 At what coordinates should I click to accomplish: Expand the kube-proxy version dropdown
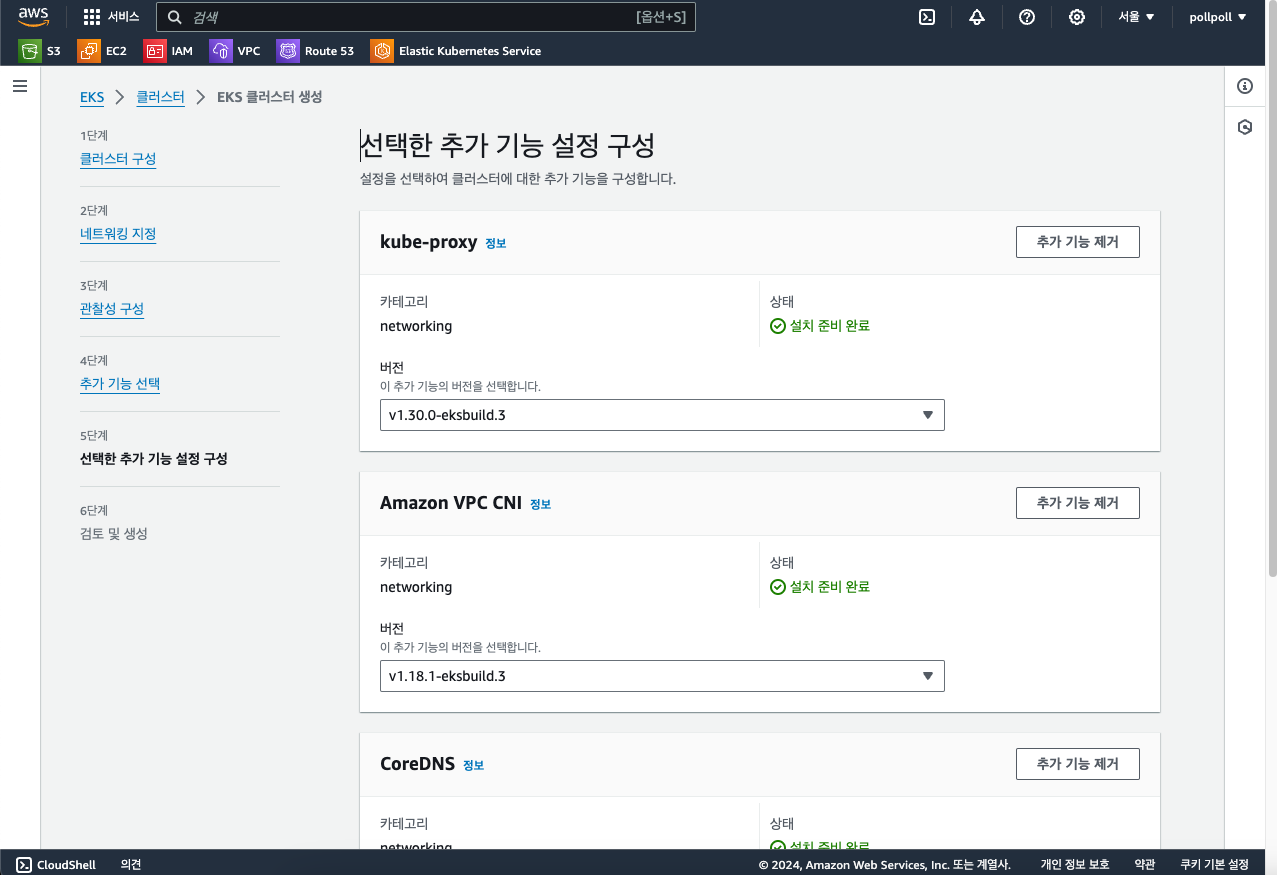click(x=662, y=415)
